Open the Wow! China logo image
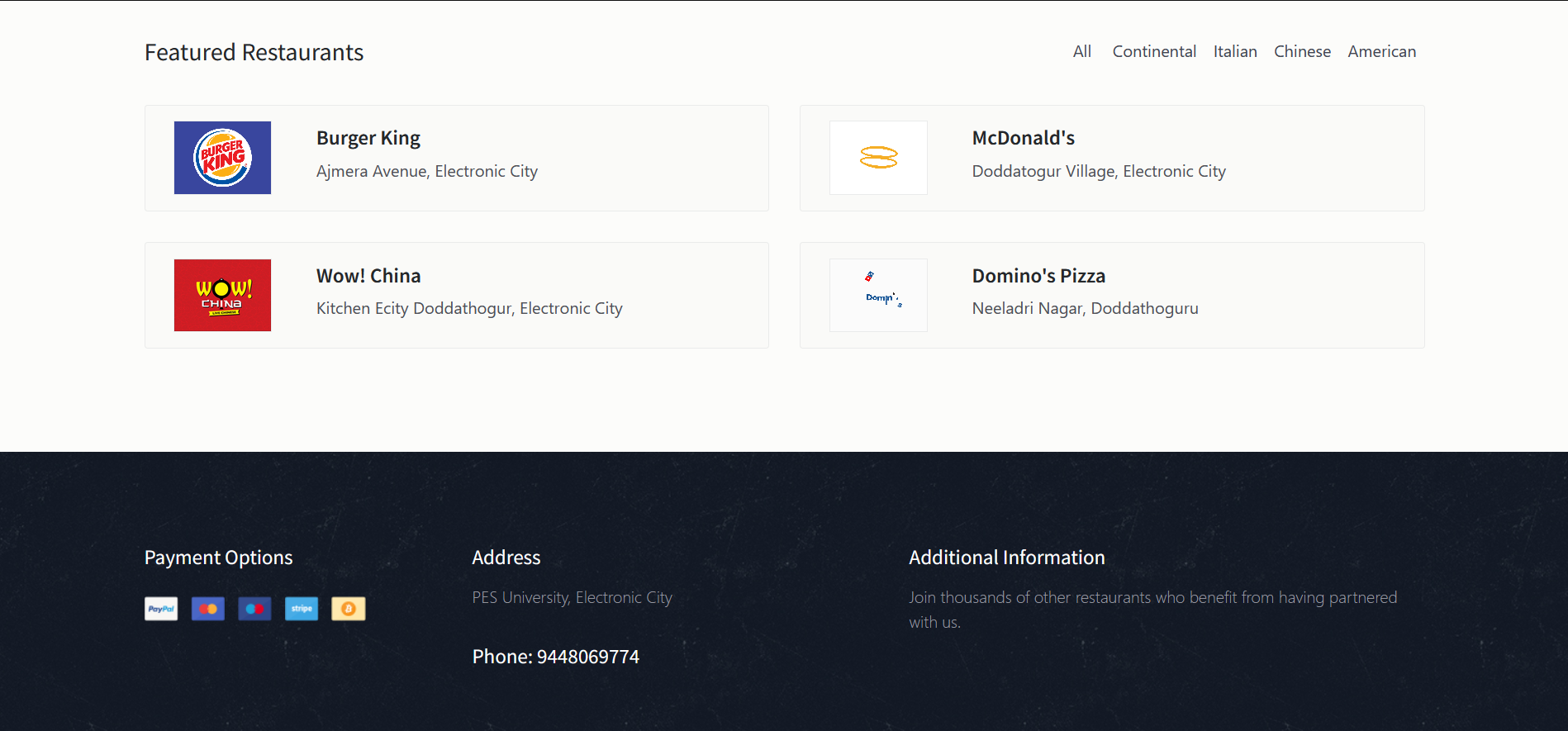Screen dimensions: 1568x731 (222, 295)
